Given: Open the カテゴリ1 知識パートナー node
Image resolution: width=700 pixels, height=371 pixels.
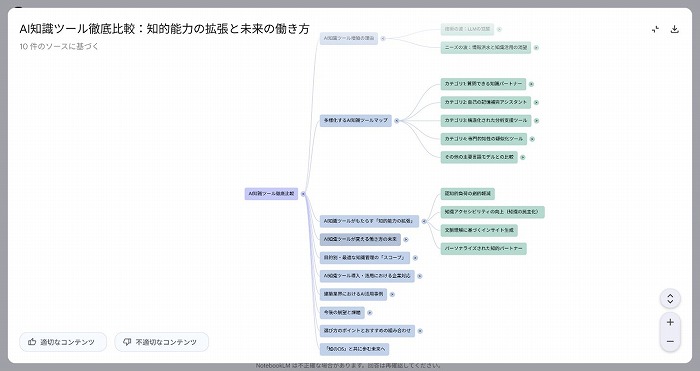Looking at the screenshot, I should [483, 84].
